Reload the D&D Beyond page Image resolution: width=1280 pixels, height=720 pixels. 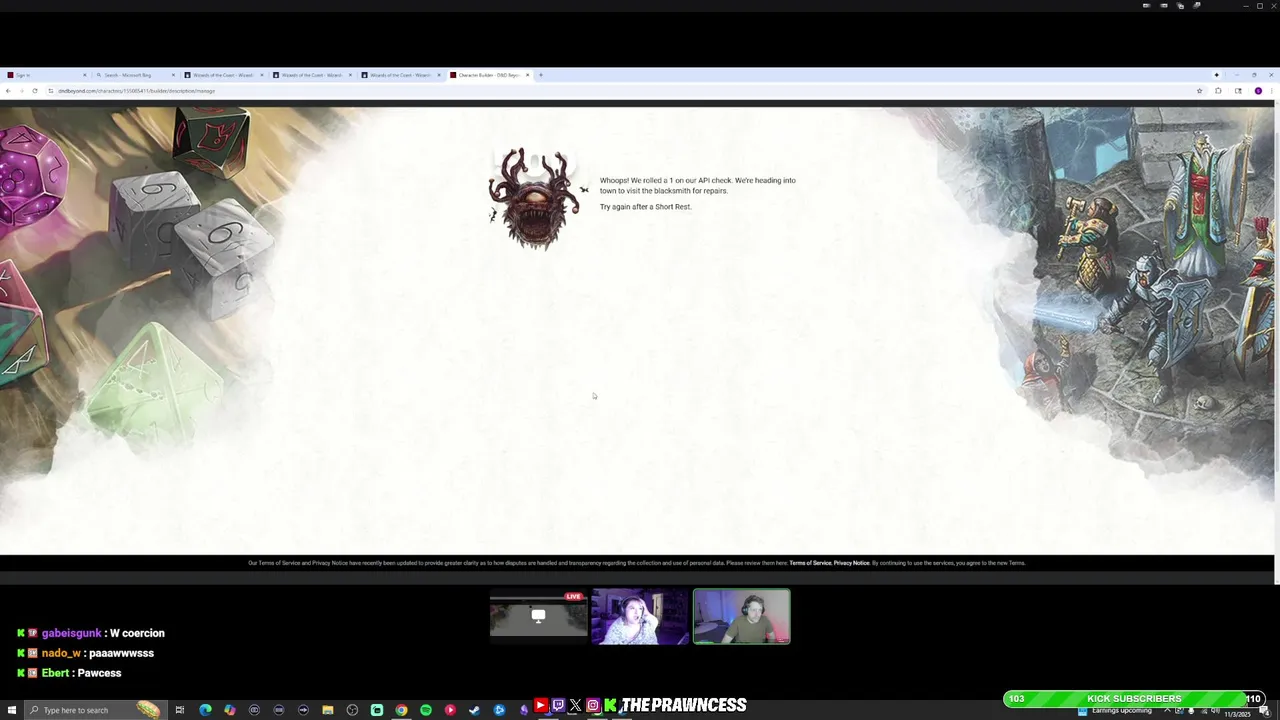(35, 91)
